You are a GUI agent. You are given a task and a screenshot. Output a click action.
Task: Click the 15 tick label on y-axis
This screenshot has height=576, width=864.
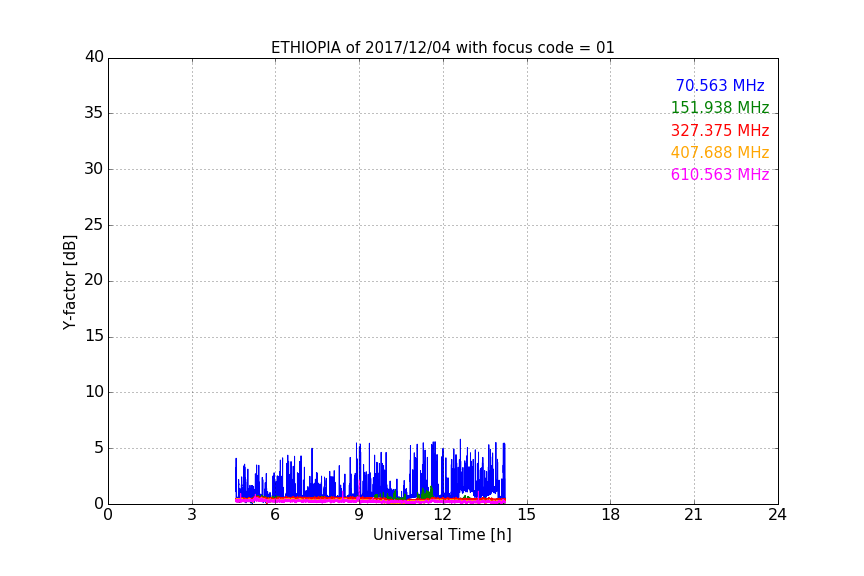94,336
